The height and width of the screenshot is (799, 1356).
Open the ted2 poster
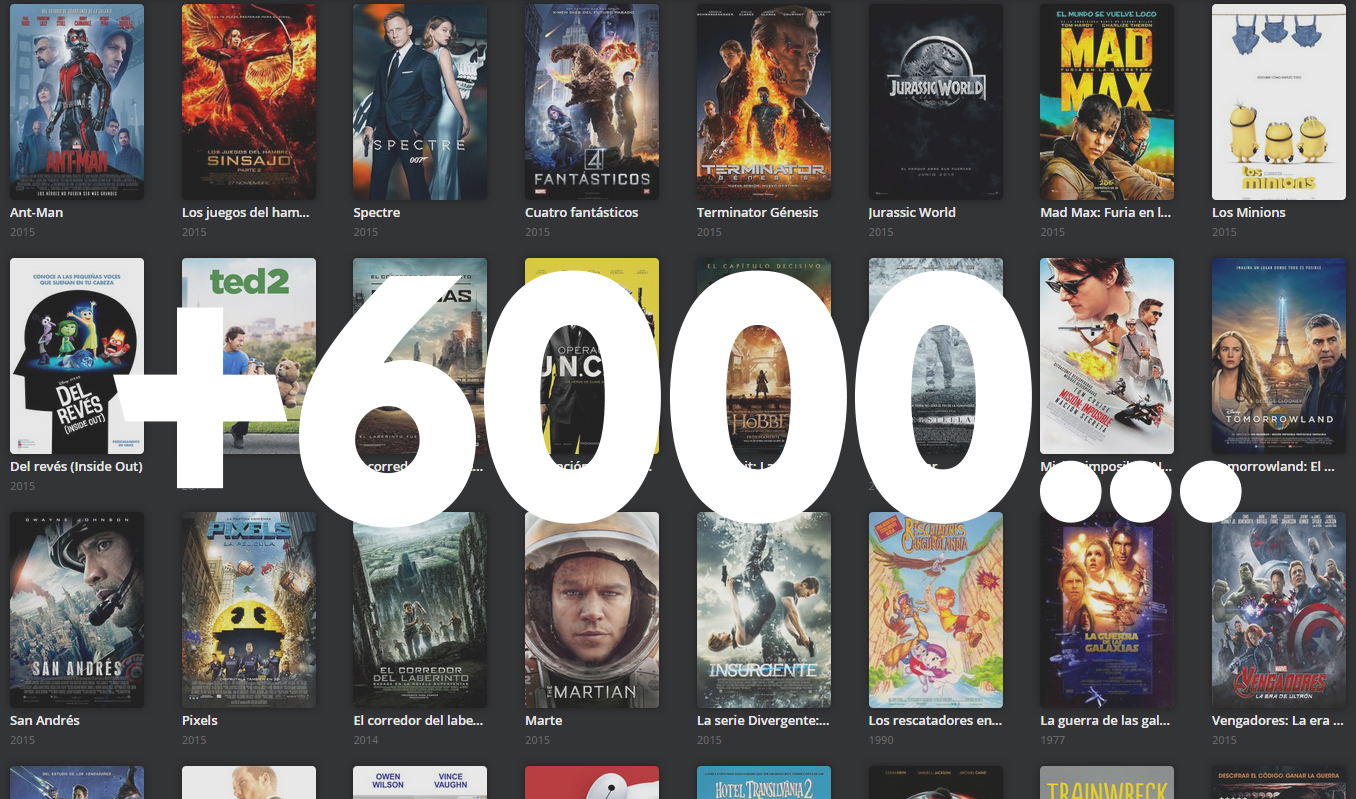point(249,356)
